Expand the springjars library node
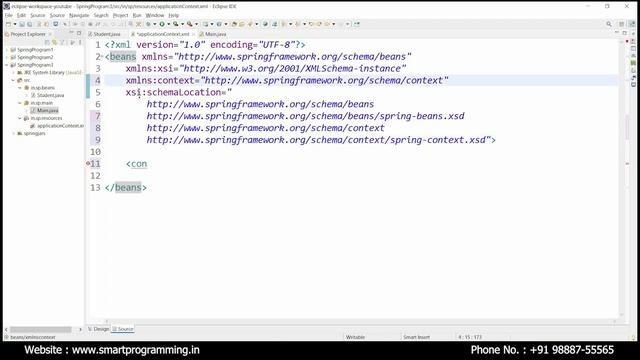 pos(13,133)
